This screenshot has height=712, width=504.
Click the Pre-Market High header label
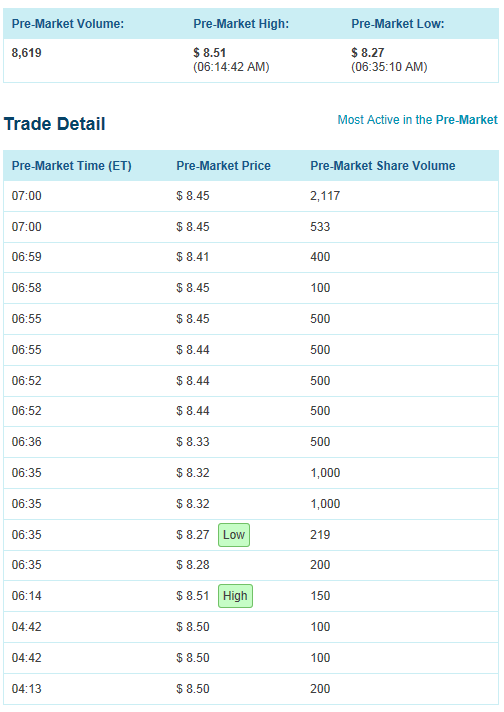click(241, 24)
